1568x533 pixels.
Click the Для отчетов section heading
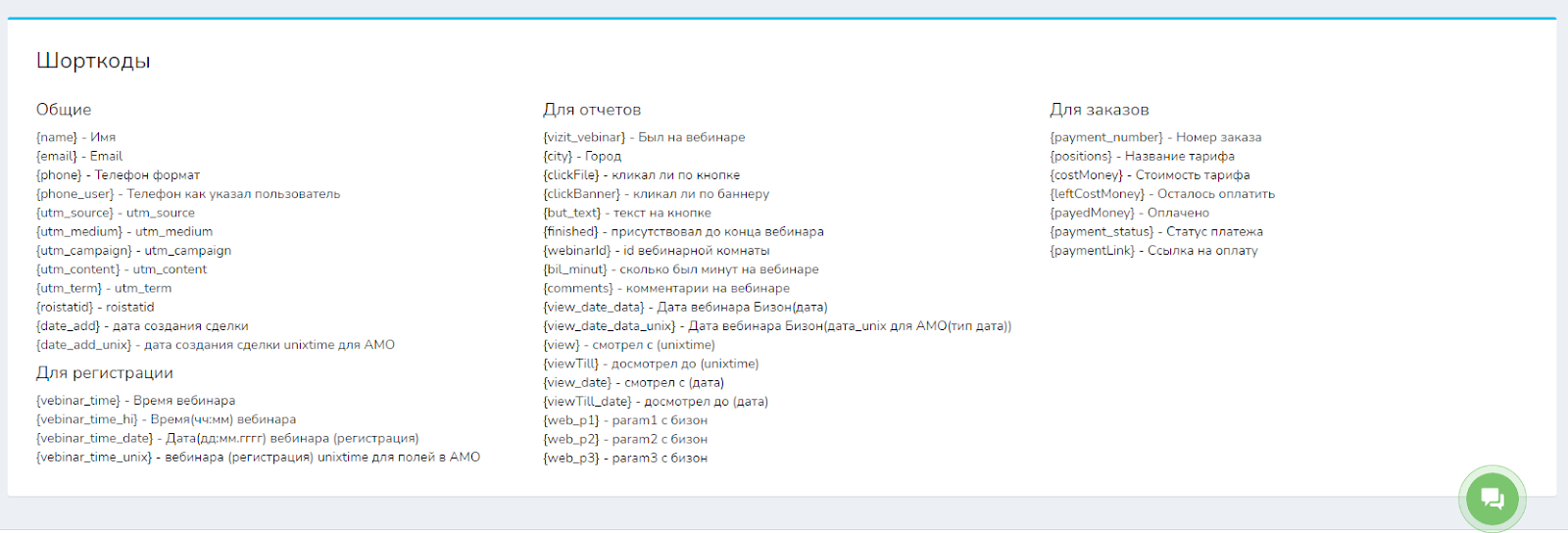(592, 110)
